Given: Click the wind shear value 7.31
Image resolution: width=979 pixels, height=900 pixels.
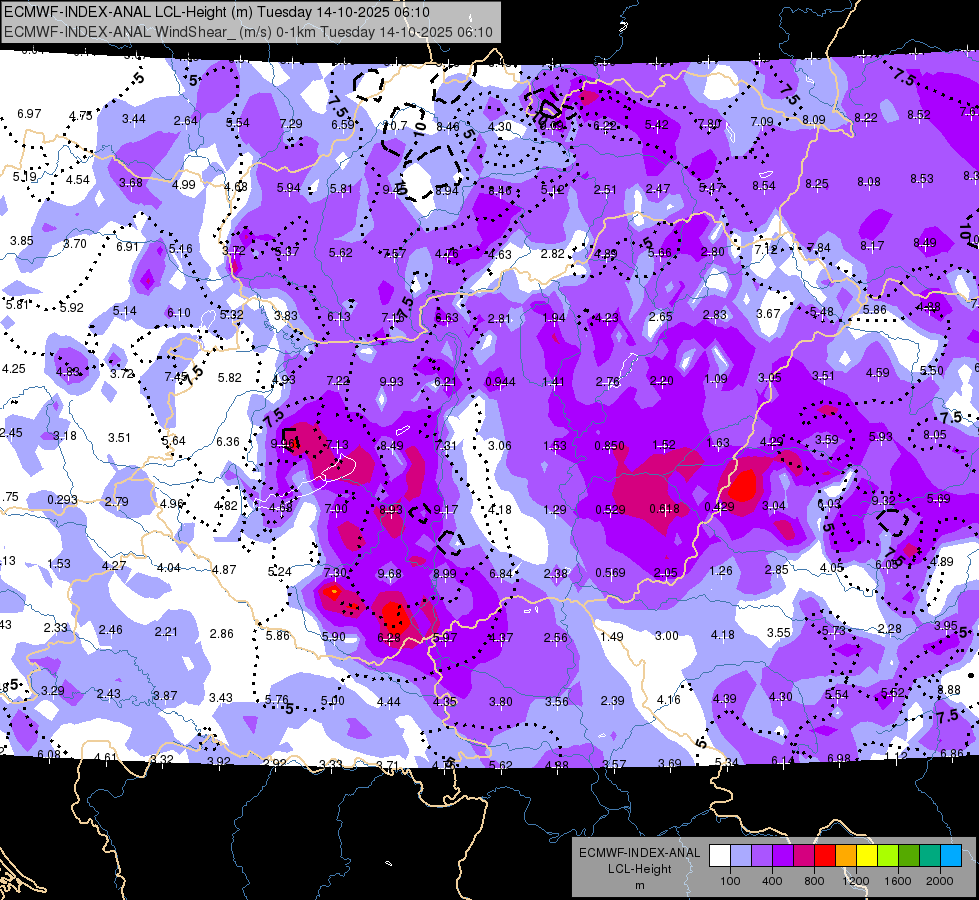Looking at the screenshot, I should [x=446, y=445].
